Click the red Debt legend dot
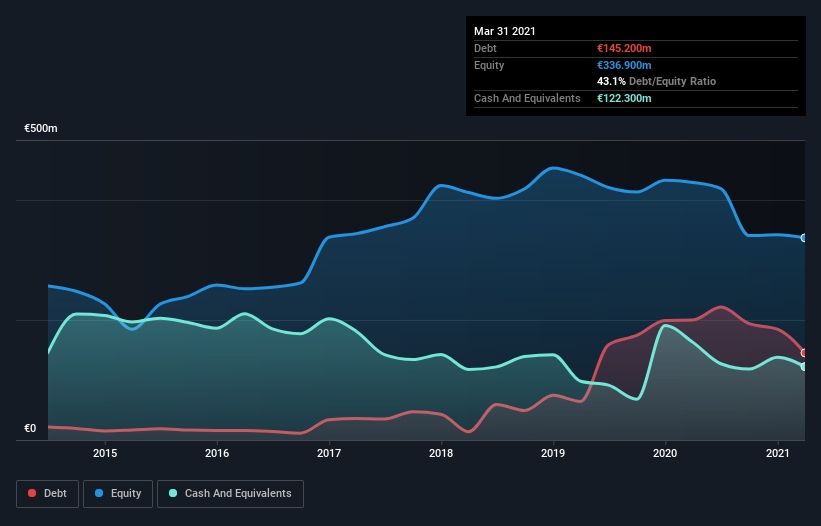This screenshot has width=821, height=526. (32, 493)
